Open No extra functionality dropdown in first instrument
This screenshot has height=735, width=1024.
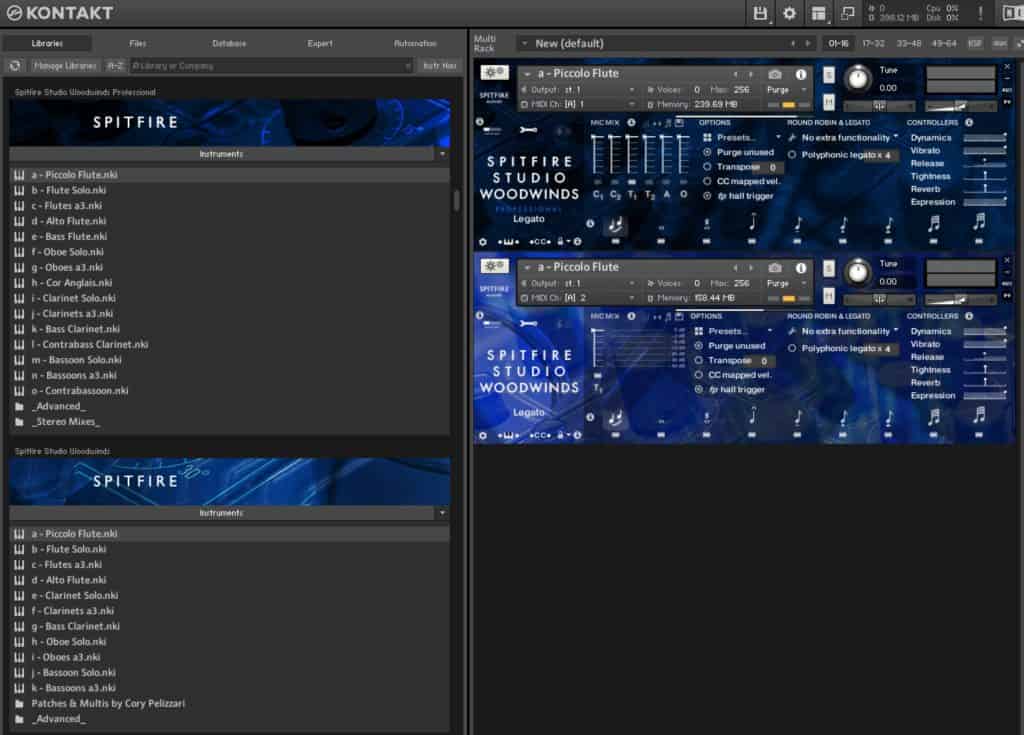850,138
